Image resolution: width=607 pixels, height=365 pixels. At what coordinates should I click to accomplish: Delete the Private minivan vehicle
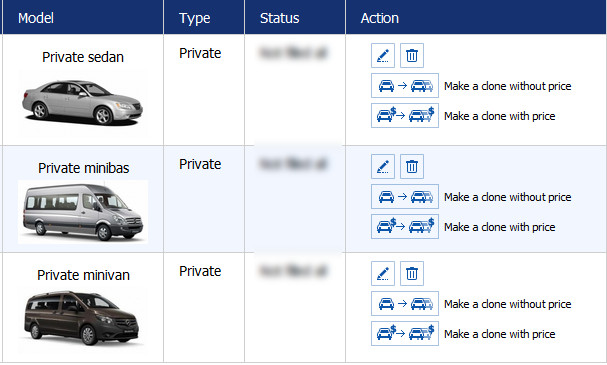pyautogui.click(x=412, y=274)
